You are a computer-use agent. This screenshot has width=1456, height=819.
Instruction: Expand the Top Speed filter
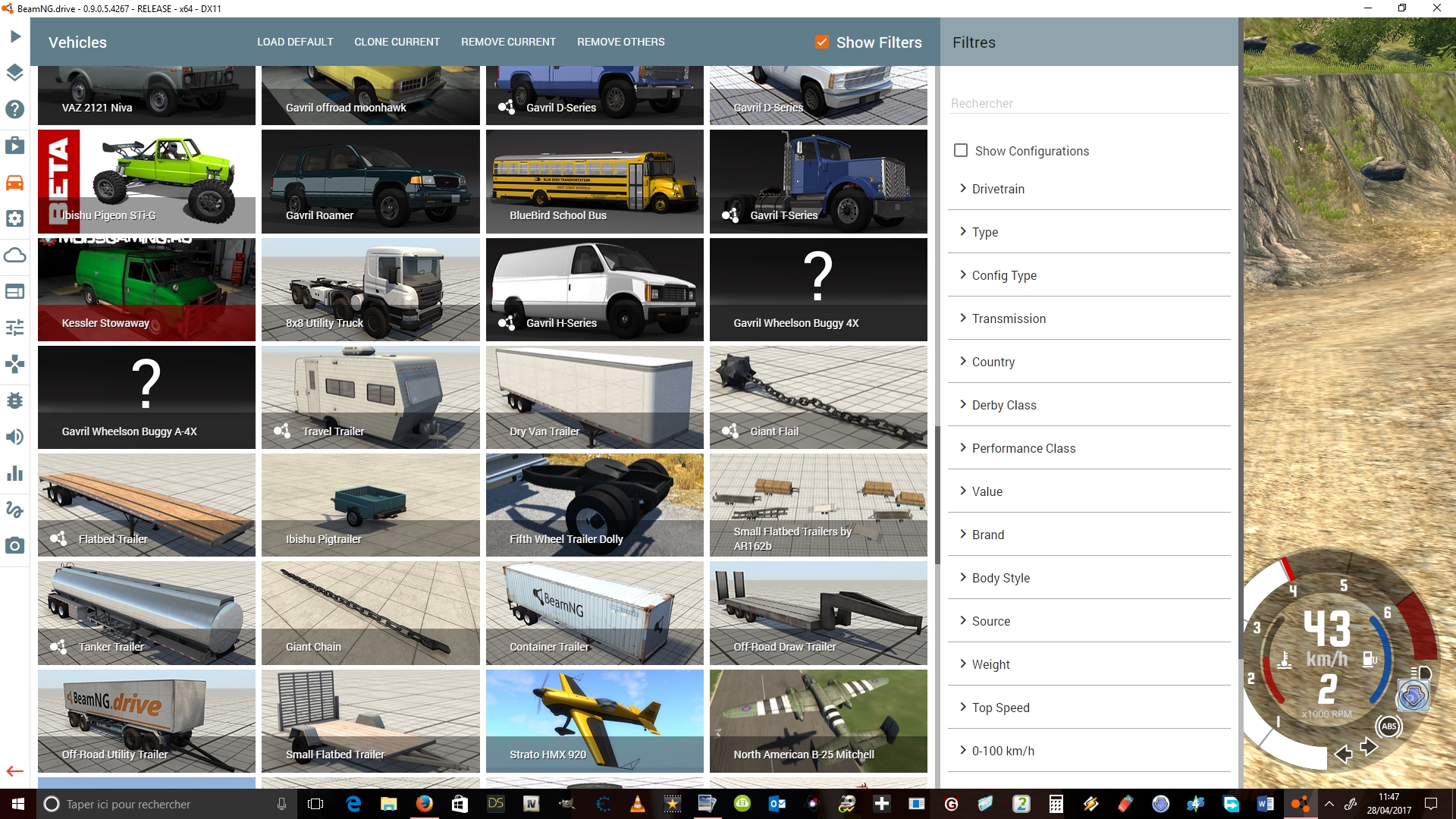click(1089, 708)
